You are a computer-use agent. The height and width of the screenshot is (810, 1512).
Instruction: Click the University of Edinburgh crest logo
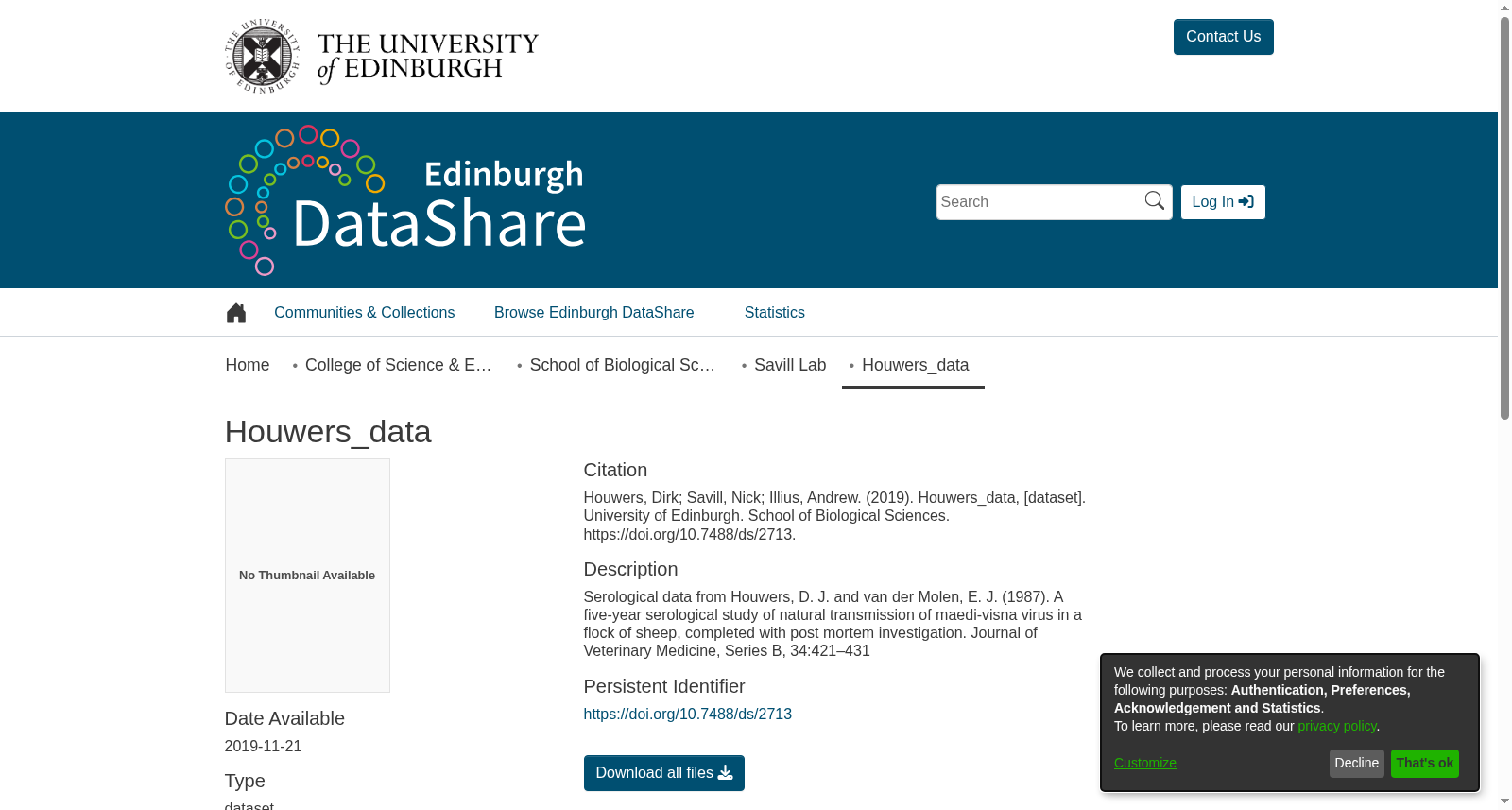(x=262, y=56)
